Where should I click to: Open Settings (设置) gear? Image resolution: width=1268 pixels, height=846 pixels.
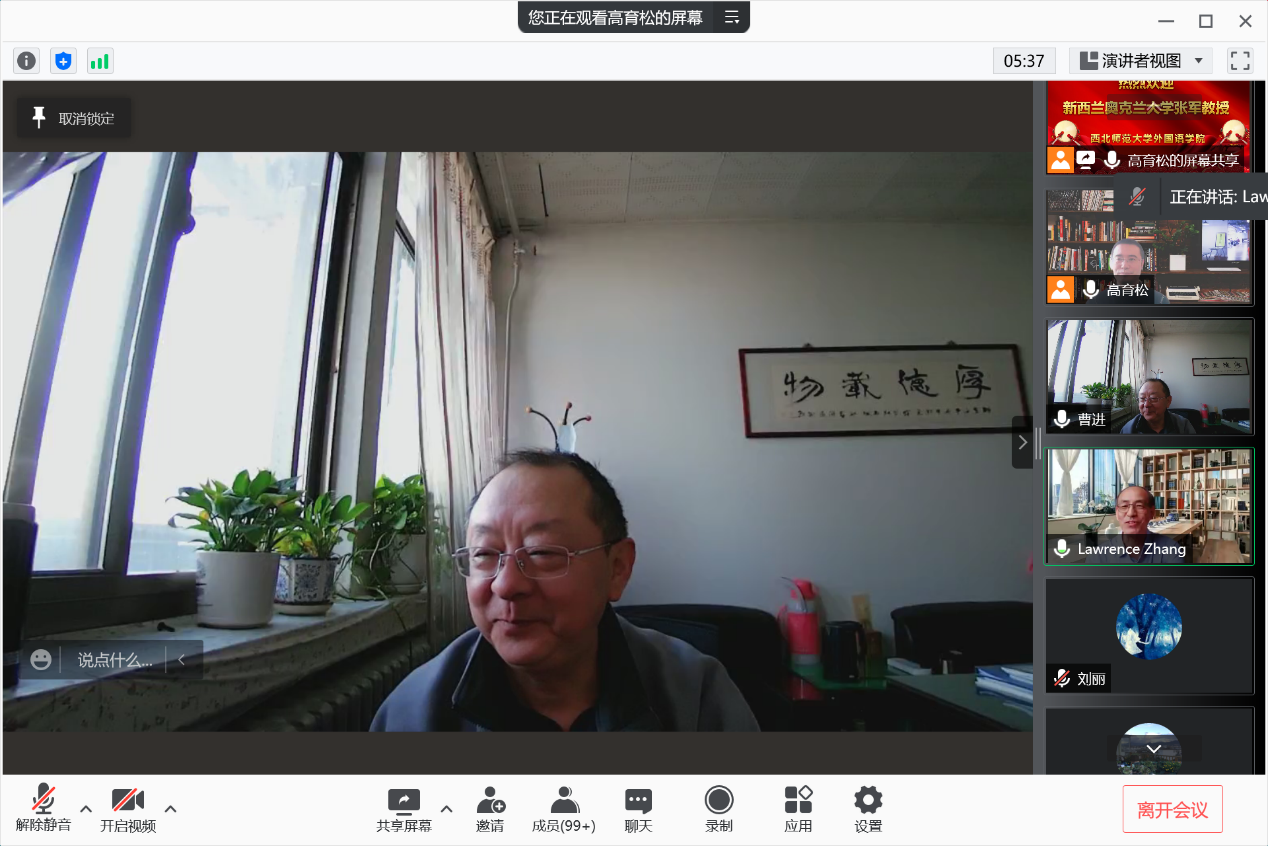click(x=868, y=809)
